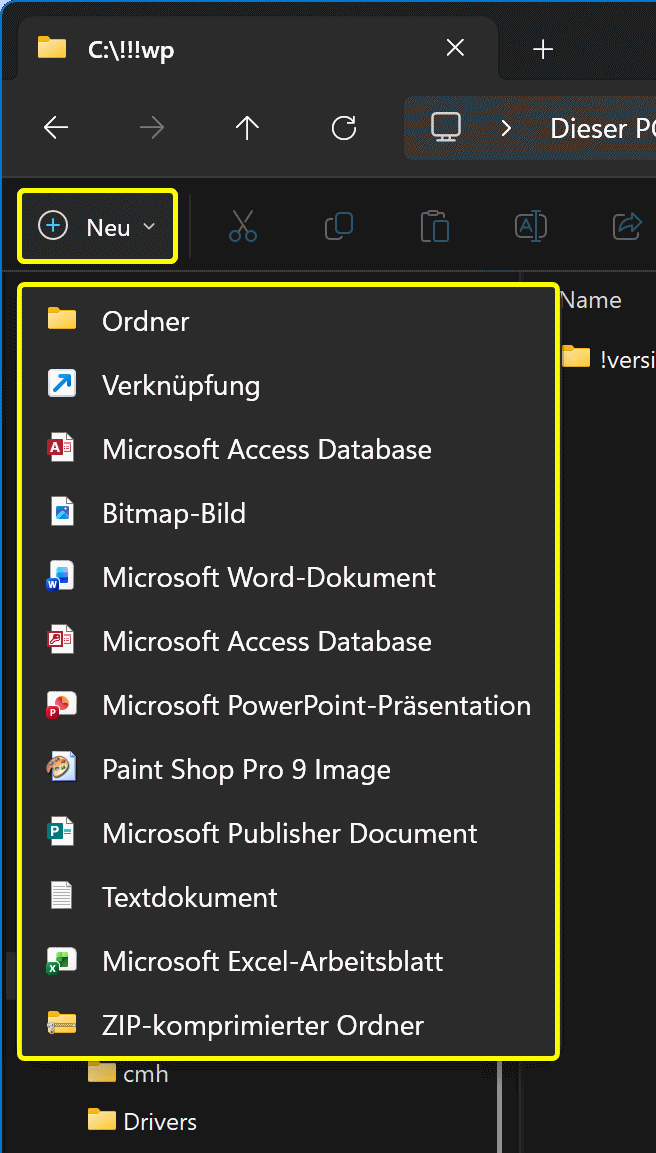Select Microsoft Excel-Arbeitsblatt from list
Viewport: 656px width, 1153px height.
pyautogui.click(x=272, y=961)
